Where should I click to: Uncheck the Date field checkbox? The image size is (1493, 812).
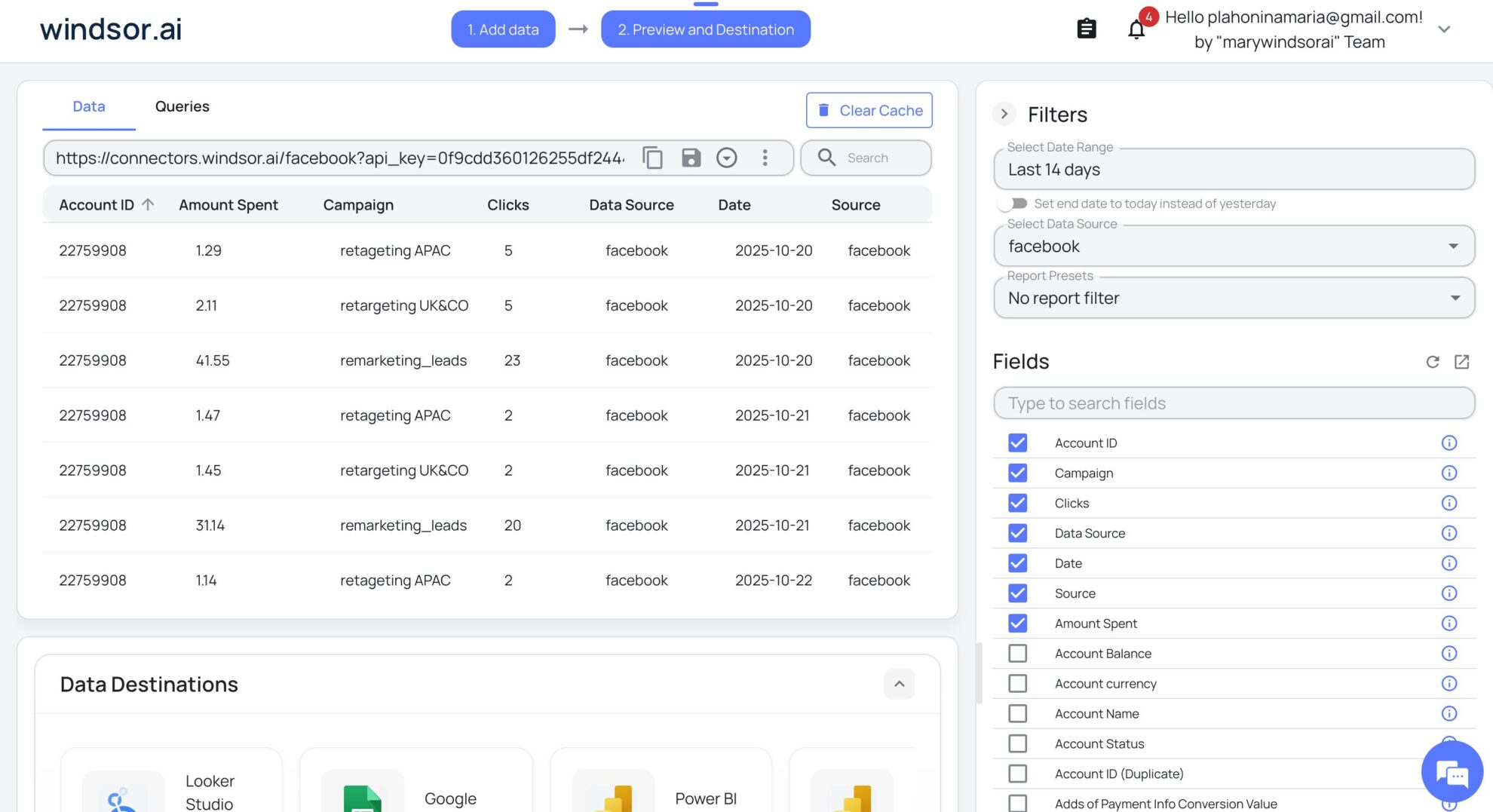[x=1017, y=563]
